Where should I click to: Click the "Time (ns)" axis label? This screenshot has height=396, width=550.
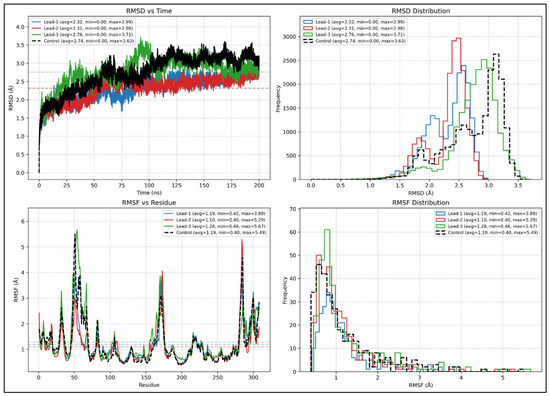pyautogui.click(x=149, y=193)
